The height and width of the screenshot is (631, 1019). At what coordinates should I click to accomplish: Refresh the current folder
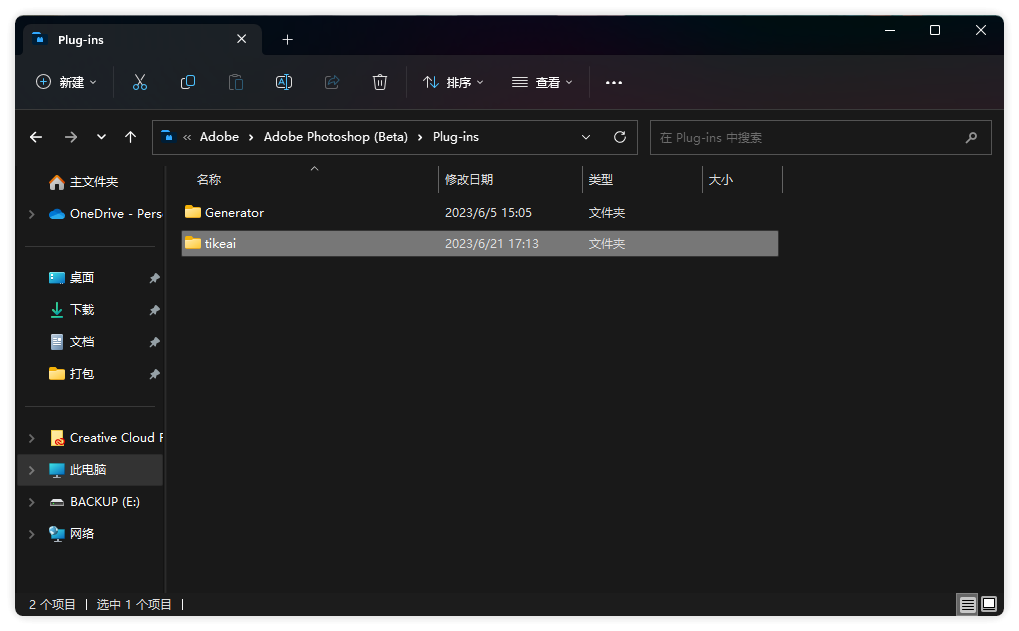(x=620, y=137)
